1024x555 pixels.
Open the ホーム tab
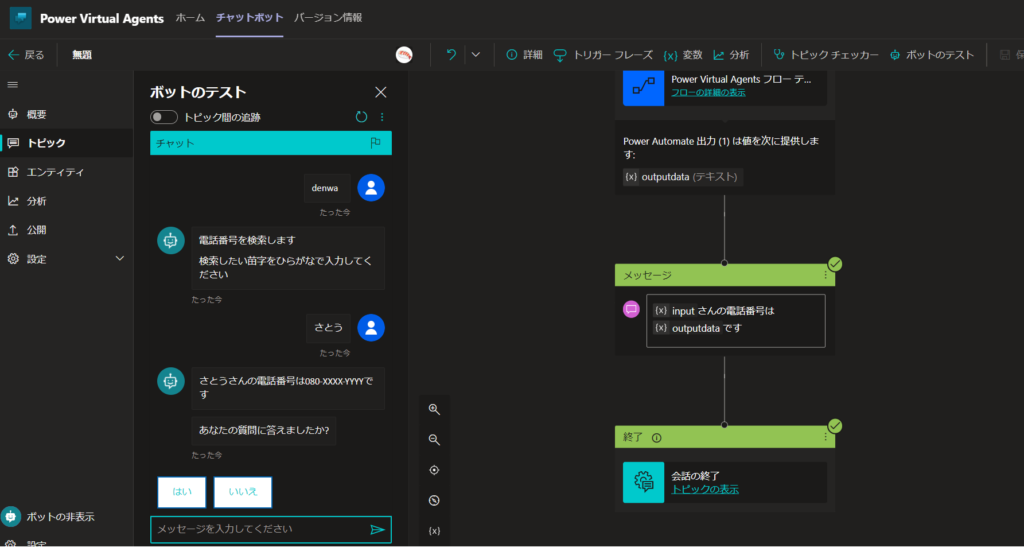point(190,18)
